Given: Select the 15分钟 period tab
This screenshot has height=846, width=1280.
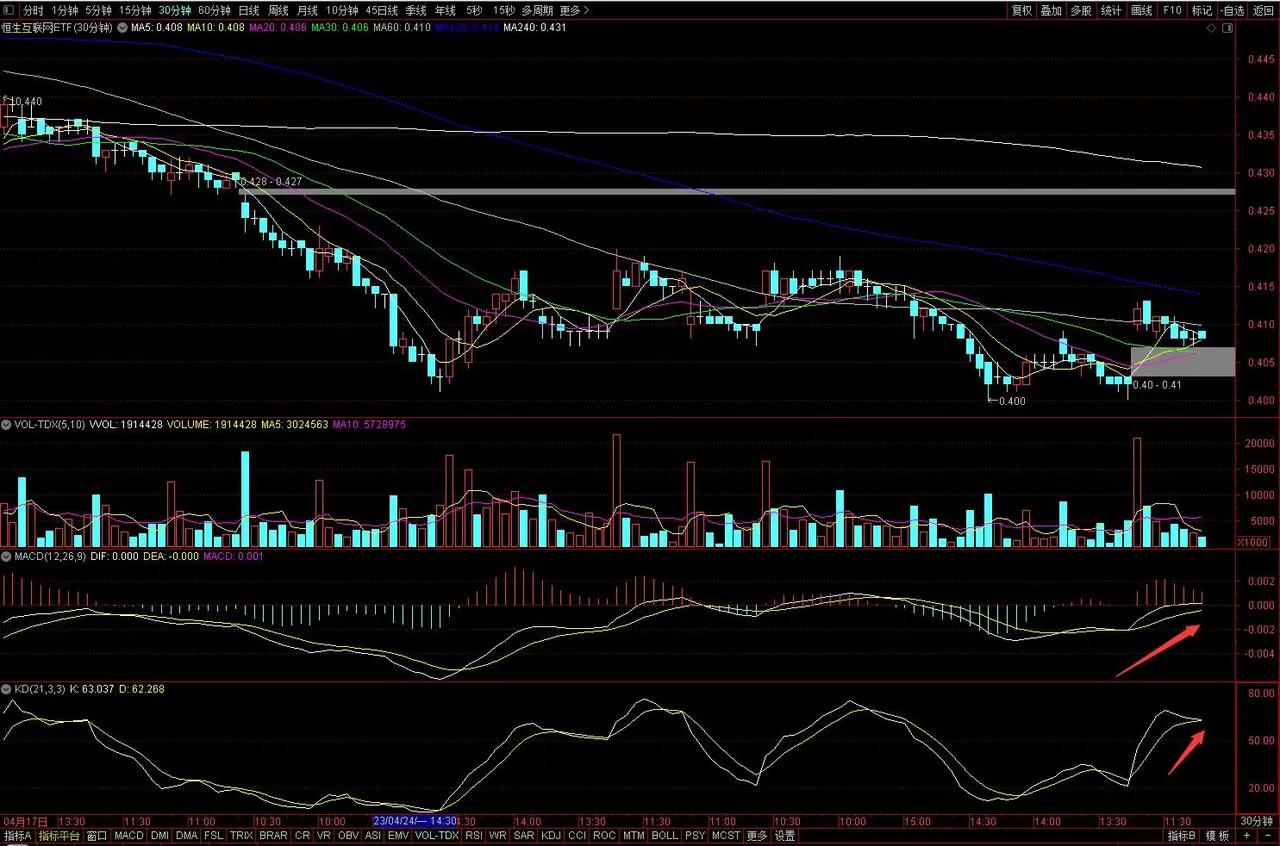Looking at the screenshot, I should pyautogui.click(x=135, y=10).
